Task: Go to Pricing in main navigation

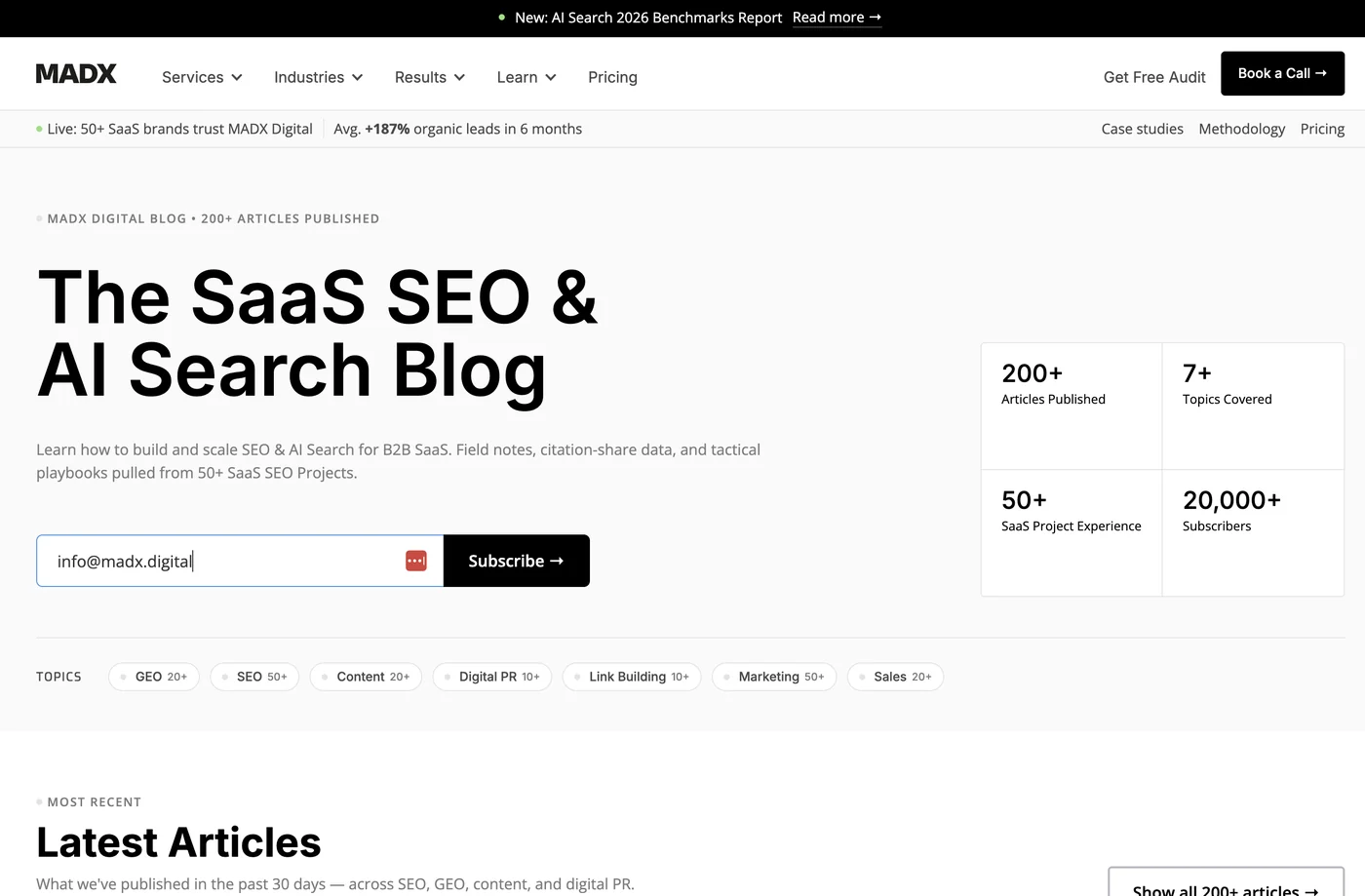Action: pyautogui.click(x=612, y=77)
